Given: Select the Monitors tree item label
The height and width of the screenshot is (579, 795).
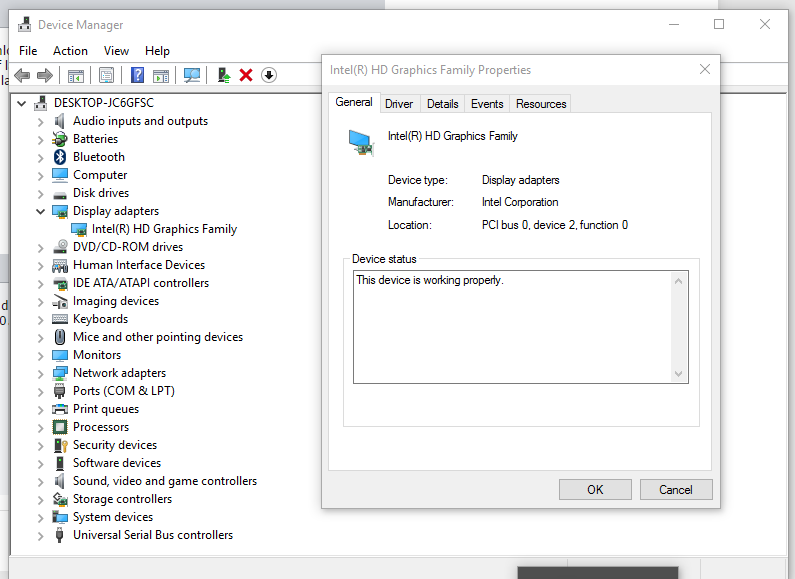Looking at the screenshot, I should click(97, 355).
